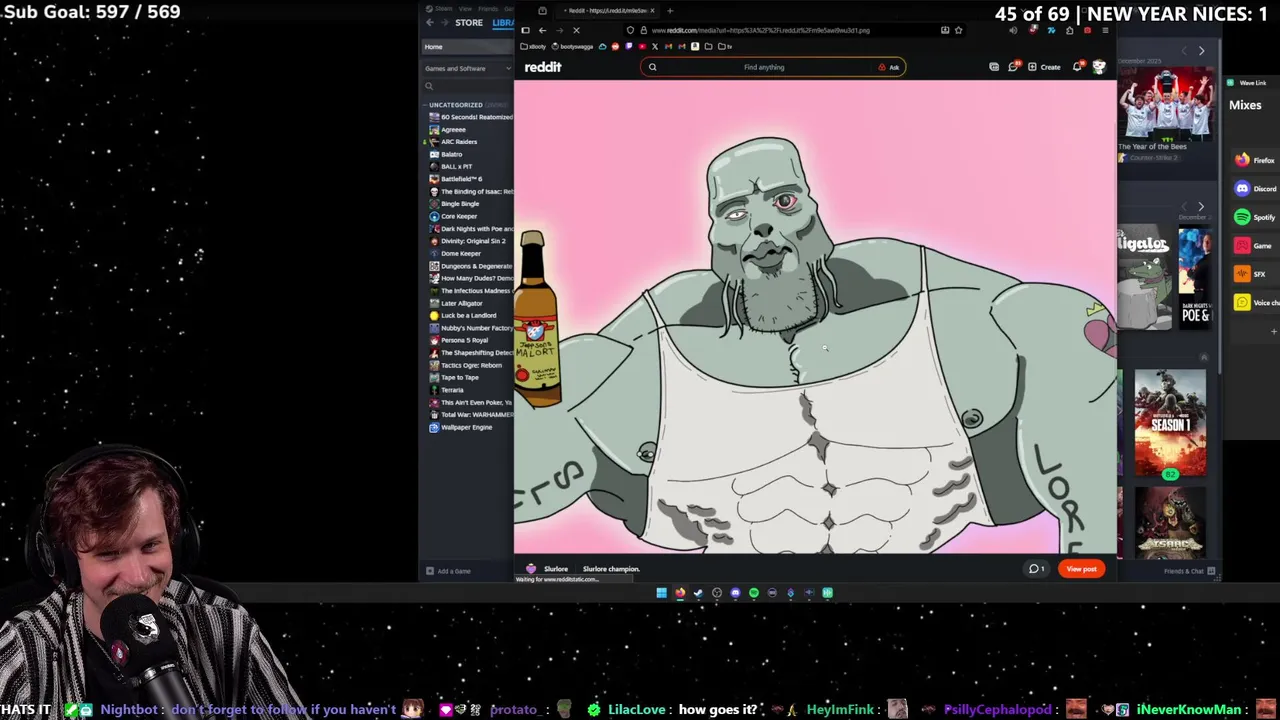The width and height of the screenshot is (1280, 720).
Task: Click Firefox icon on taskbar
Action: (680, 593)
